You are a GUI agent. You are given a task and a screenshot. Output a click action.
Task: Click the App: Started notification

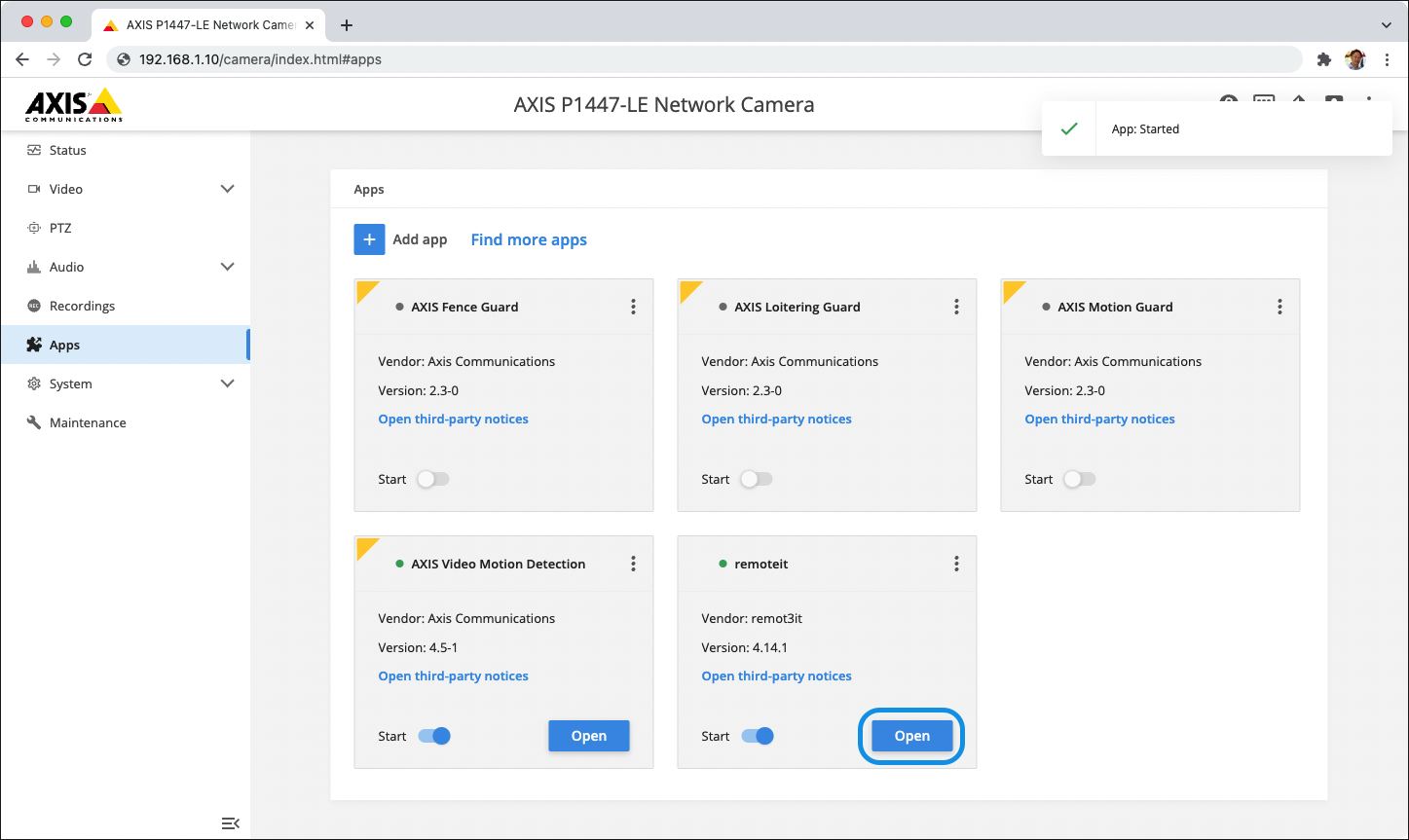click(x=1216, y=128)
